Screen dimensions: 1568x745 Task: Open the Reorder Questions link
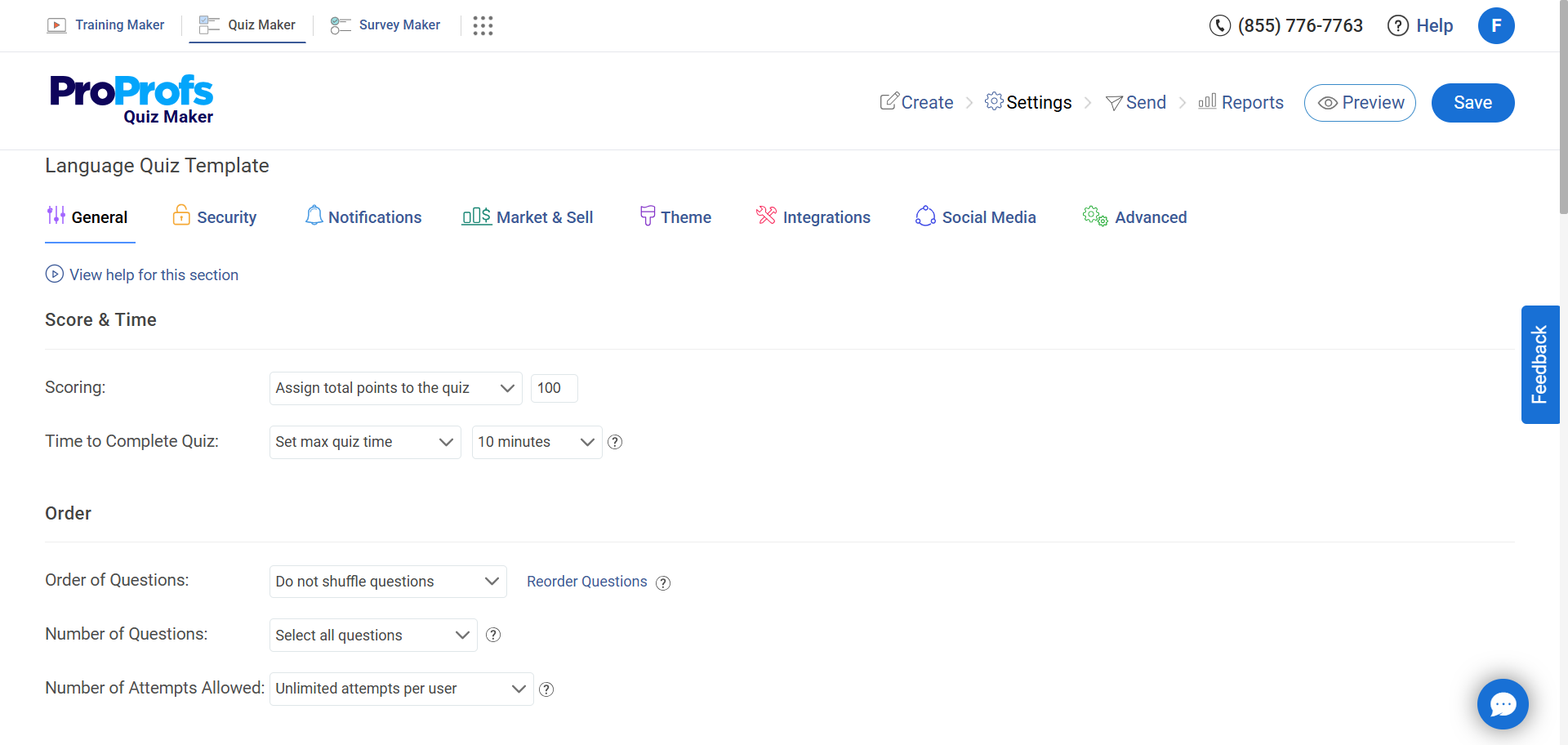coord(586,582)
